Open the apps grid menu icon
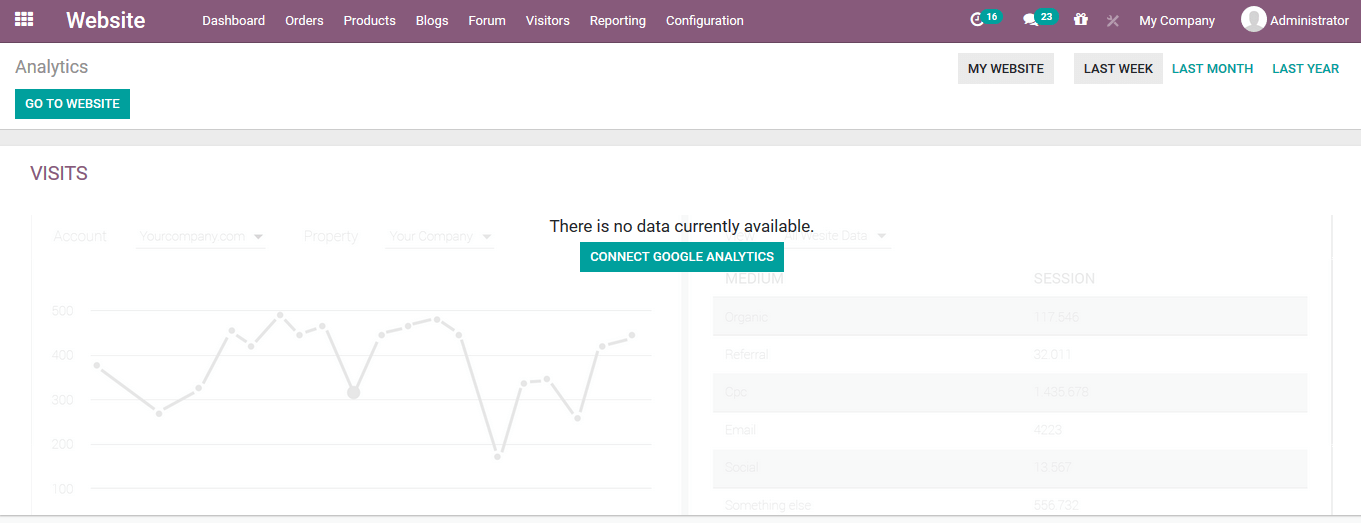Screen dimensions: 1361x523 (x=24, y=20)
